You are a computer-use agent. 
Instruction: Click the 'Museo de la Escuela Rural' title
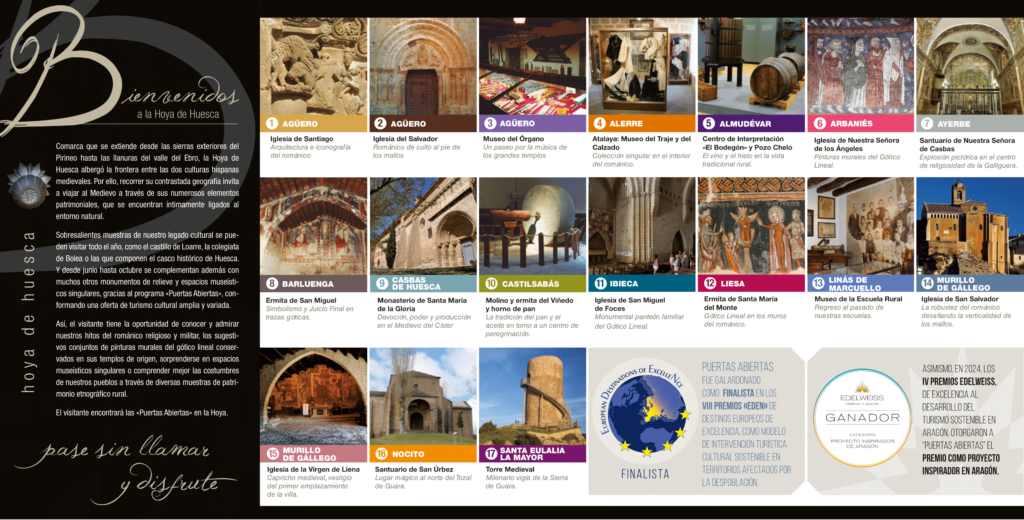[x=857, y=299]
